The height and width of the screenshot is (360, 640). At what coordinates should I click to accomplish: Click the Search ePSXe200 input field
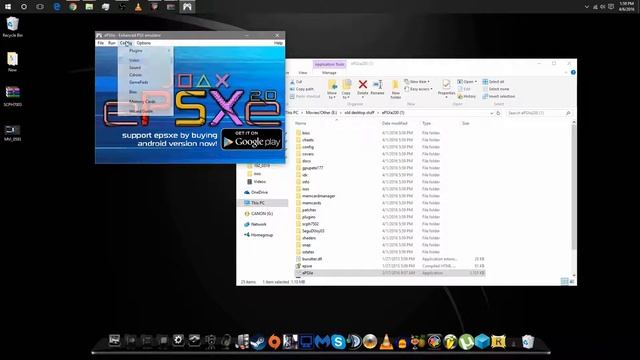[x=539, y=113]
